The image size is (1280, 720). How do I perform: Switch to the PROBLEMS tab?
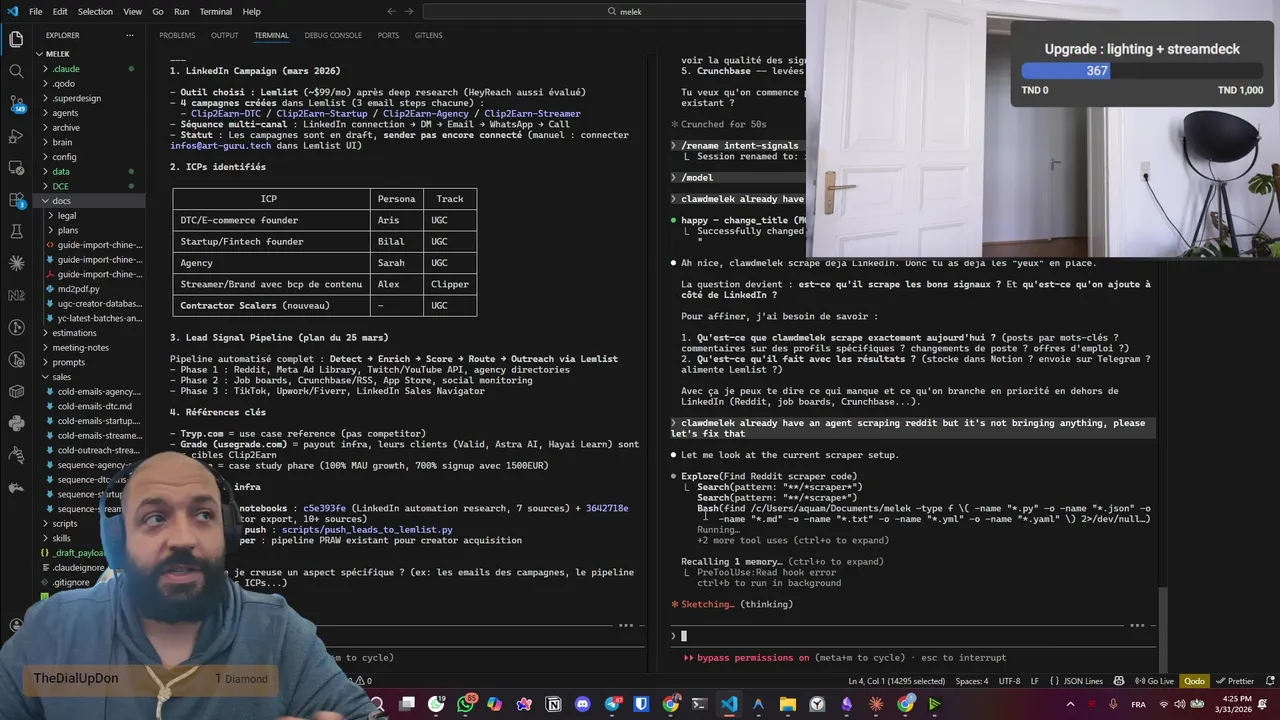pos(177,35)
